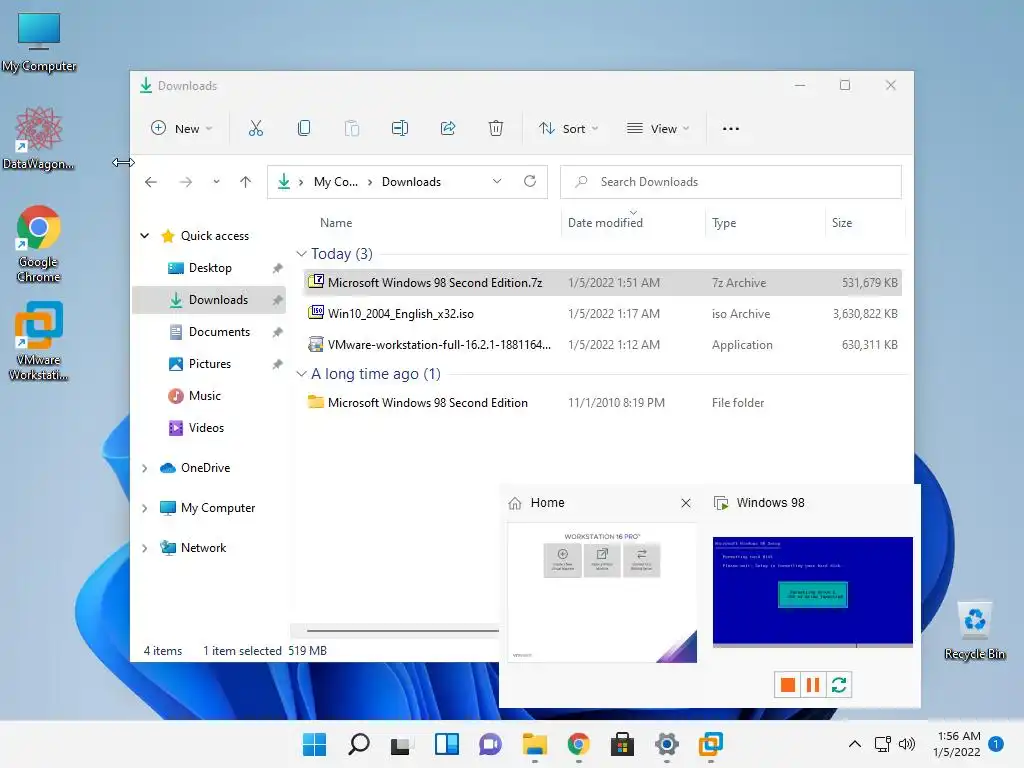Viewport: 1024px width, 768px height.
Task: Expand the Network tree node
Action: point(145,548)
